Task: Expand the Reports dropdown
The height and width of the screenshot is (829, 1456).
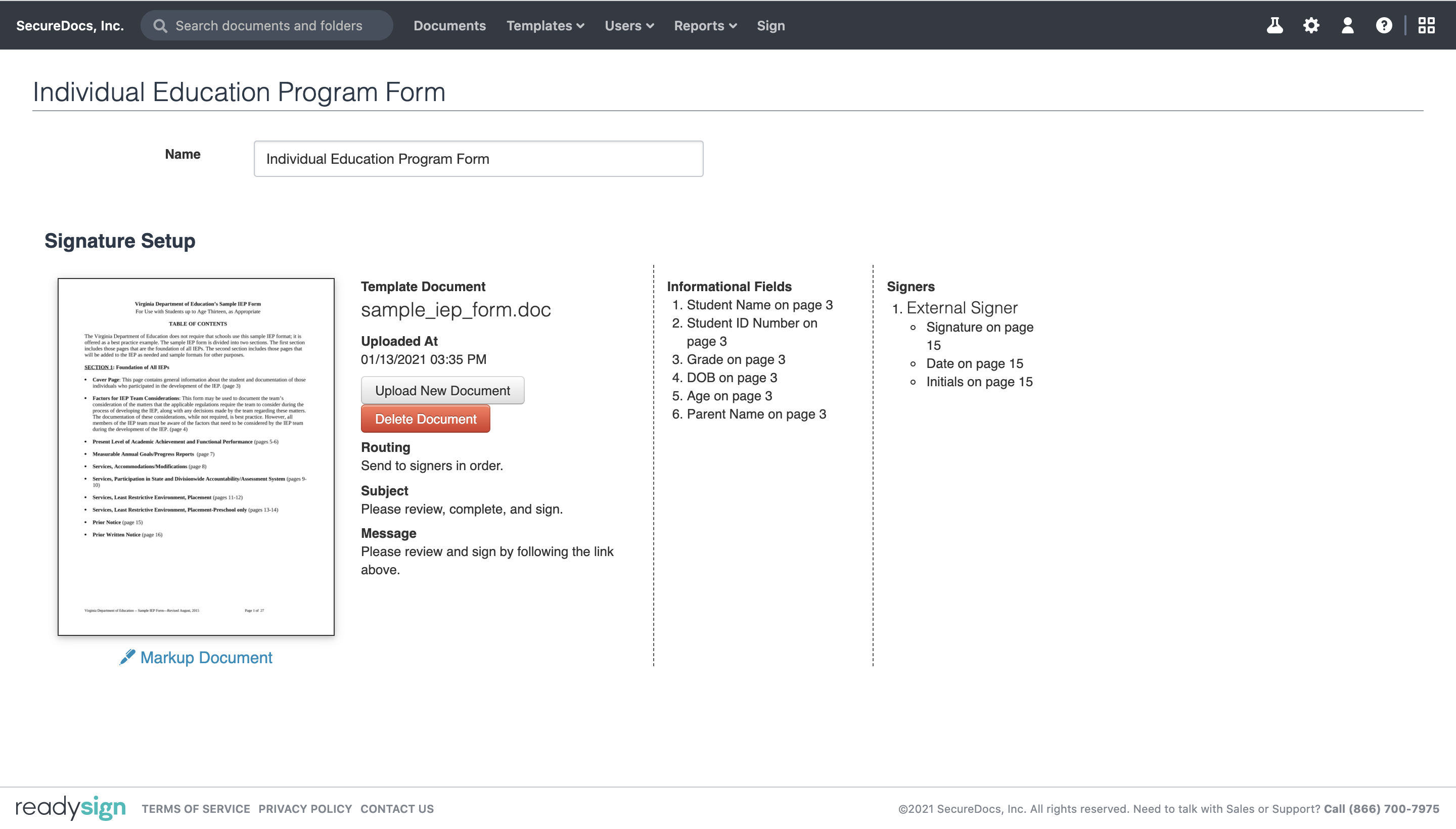Action: pyautogui.click(x=705, y=25)
